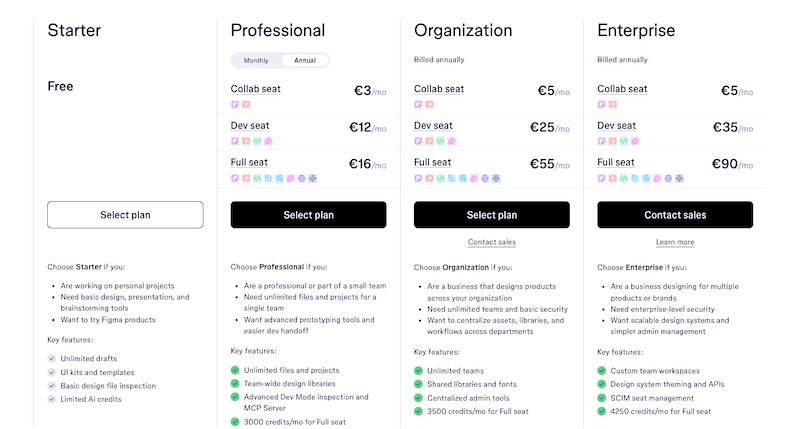
Task: Switch Professional billing to Monthly
Action: pos(256,60)
